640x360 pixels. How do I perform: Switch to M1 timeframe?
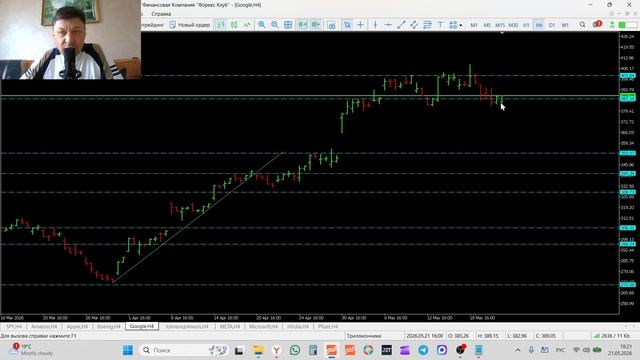(x=474, y=25)
